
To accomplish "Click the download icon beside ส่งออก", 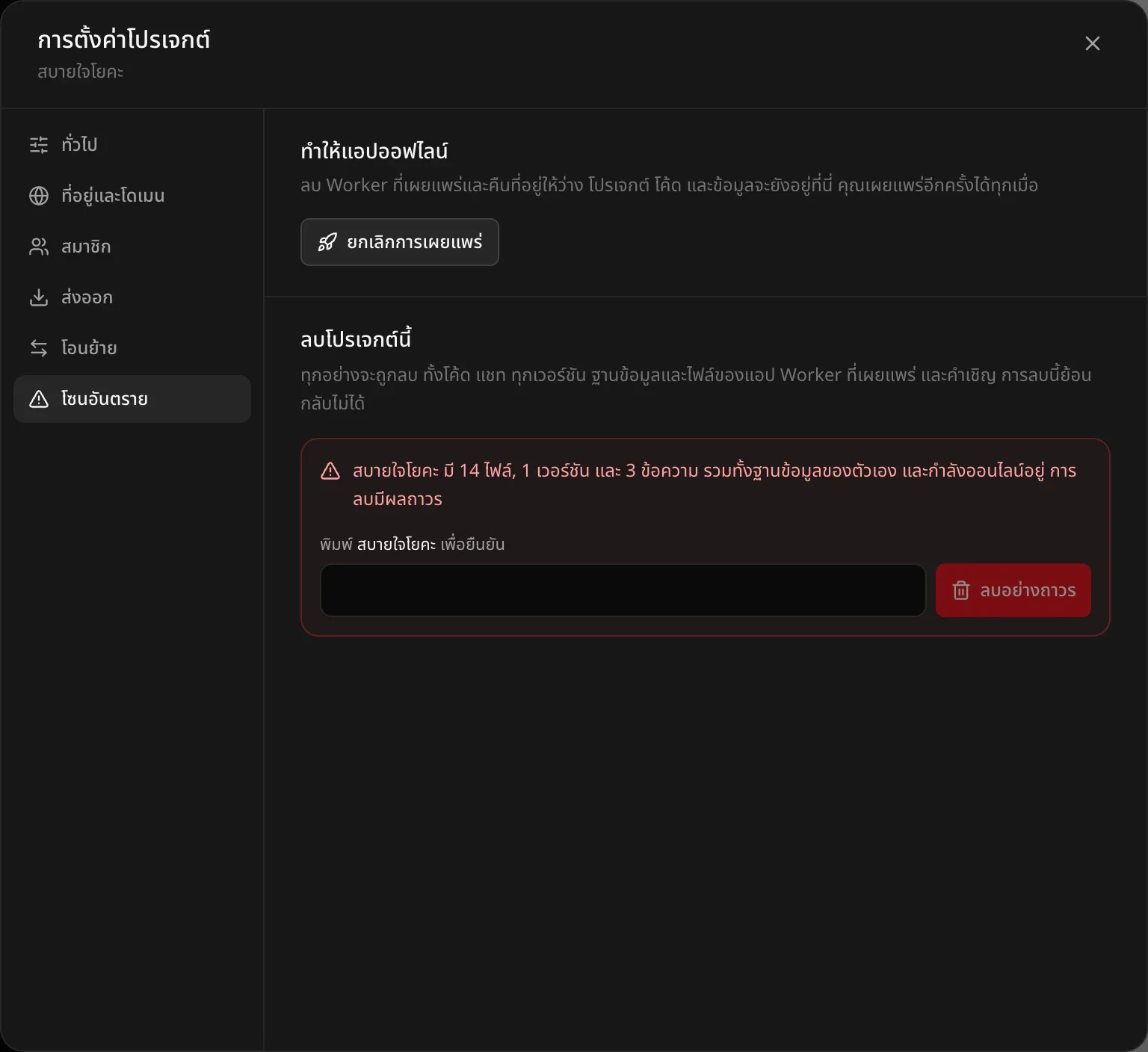I will tap(39, 297).
